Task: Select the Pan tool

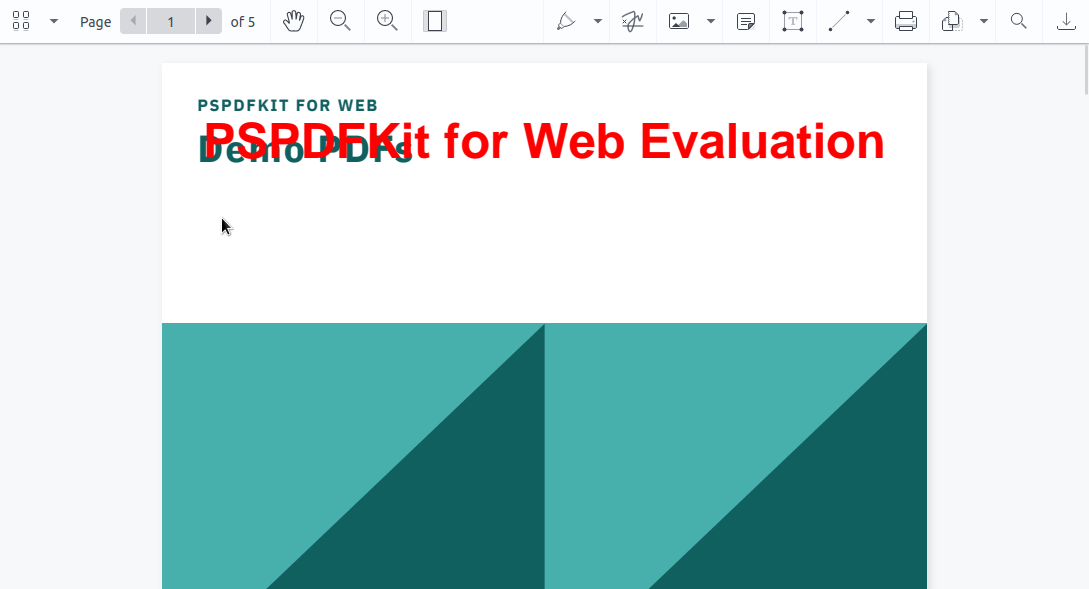Action: [294, 21]
